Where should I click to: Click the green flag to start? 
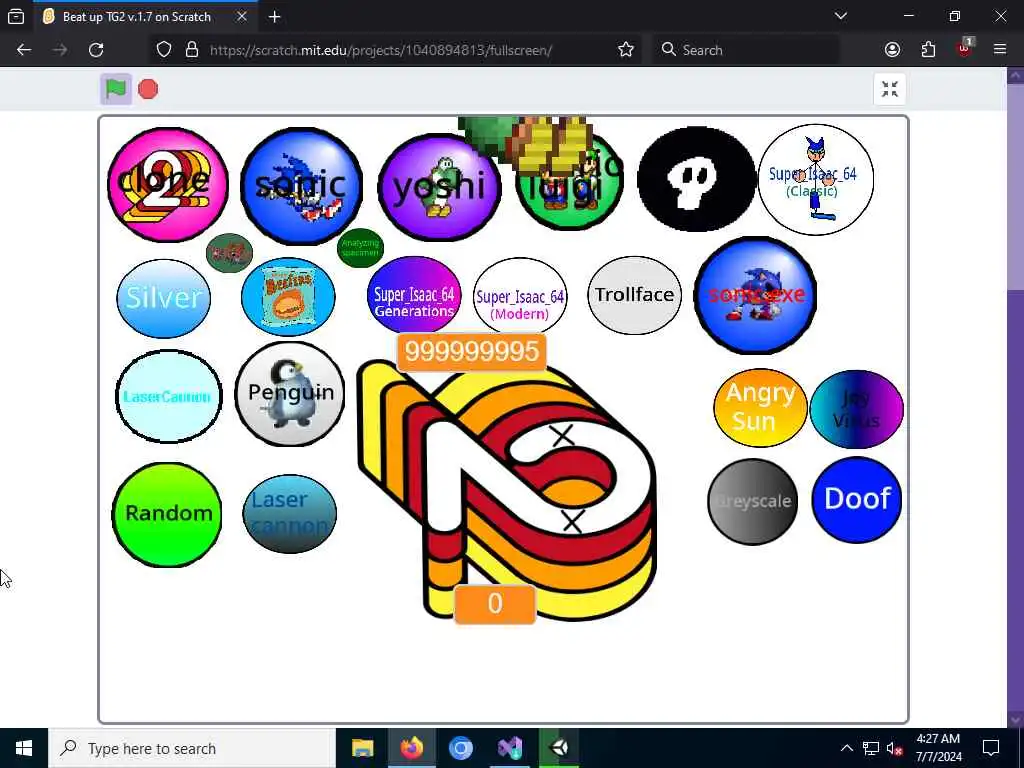116,89
